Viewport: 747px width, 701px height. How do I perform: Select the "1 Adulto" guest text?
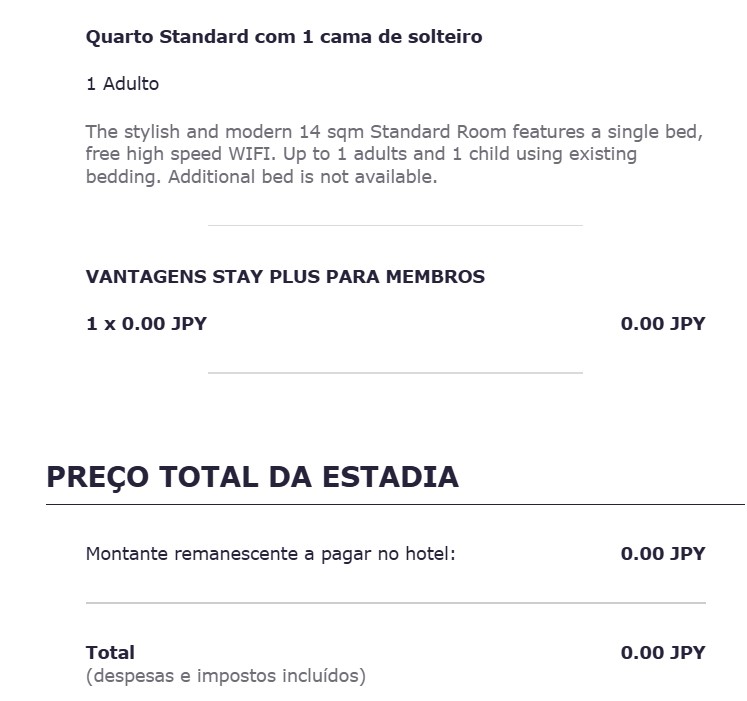click(122, 84)
